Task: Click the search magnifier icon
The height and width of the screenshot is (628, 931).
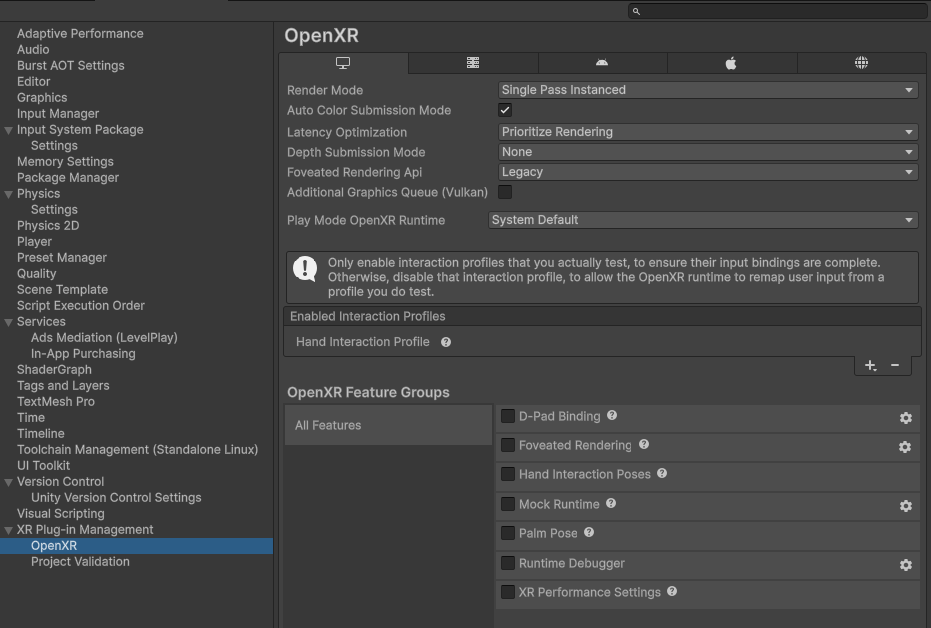Action: coord(636,11)
